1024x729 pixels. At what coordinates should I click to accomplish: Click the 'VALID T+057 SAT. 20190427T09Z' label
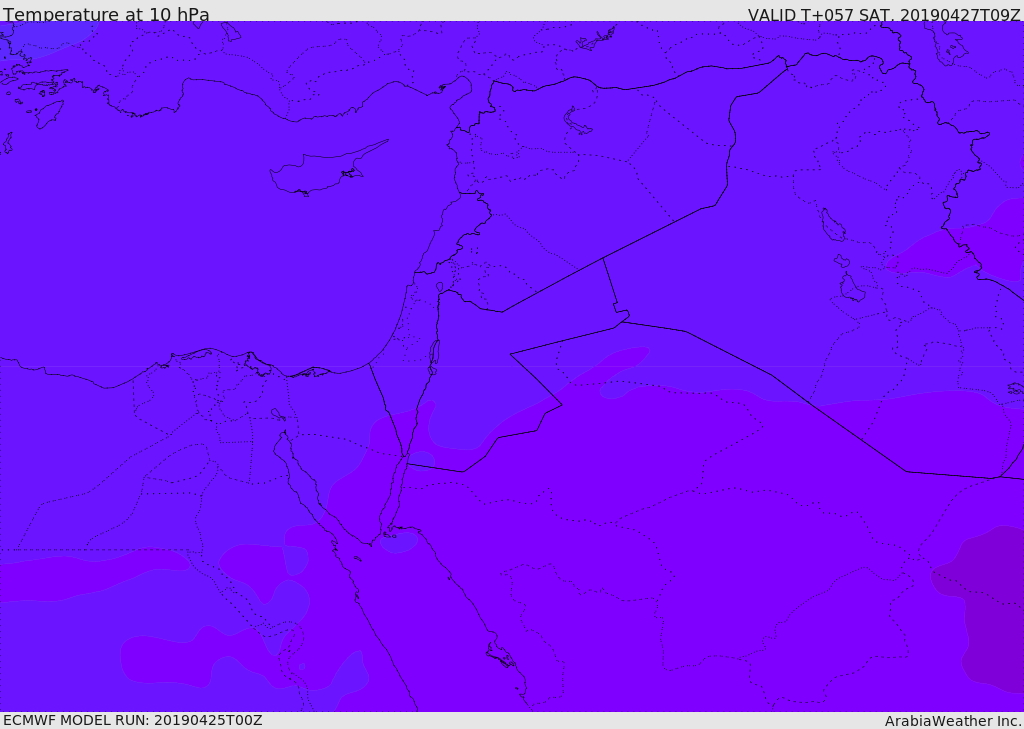[884, 15]
